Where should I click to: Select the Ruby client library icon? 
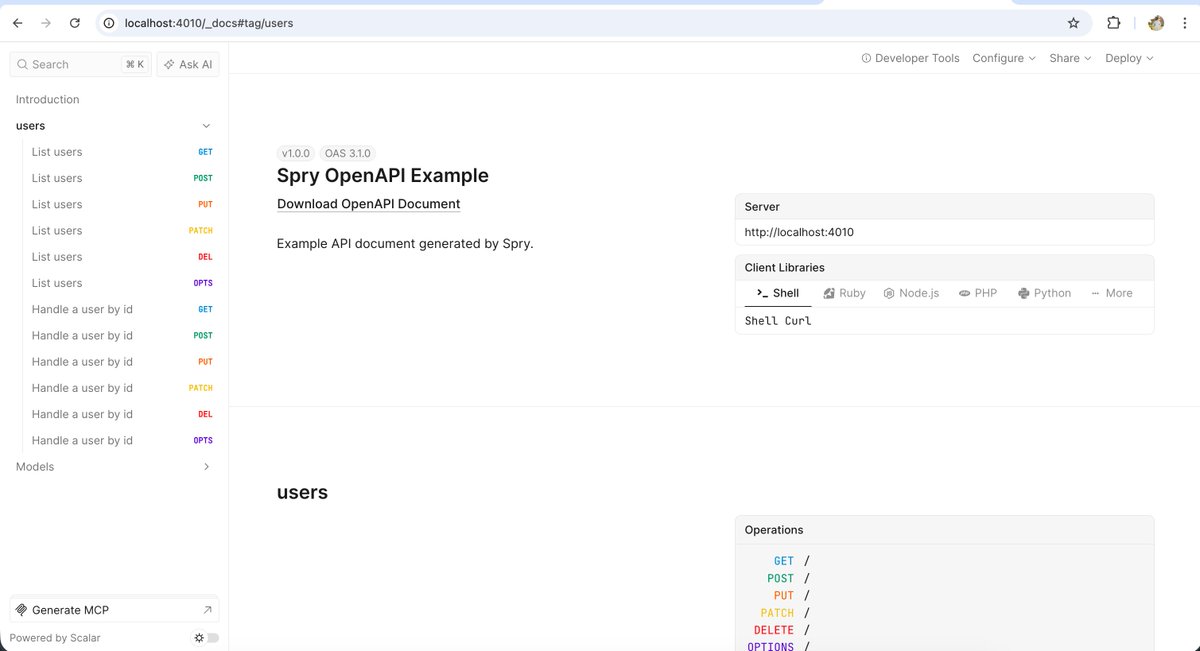828,293
